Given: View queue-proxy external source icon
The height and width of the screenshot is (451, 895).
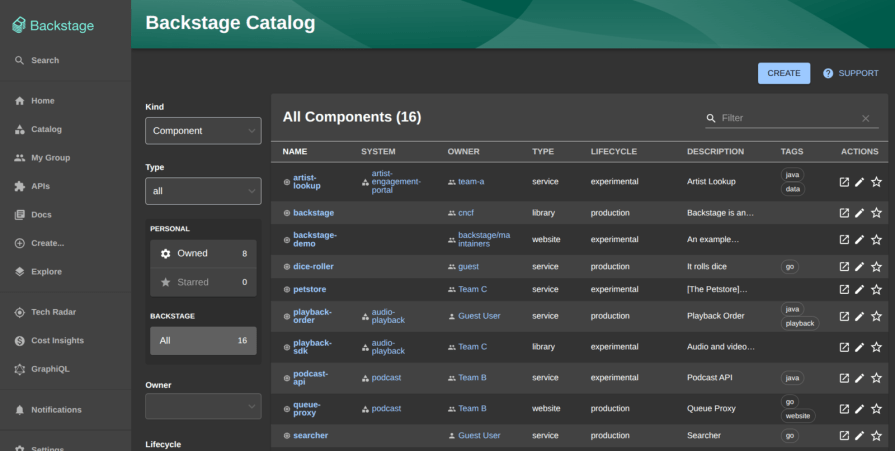Looking at the screenshot, I should [844, 409].
